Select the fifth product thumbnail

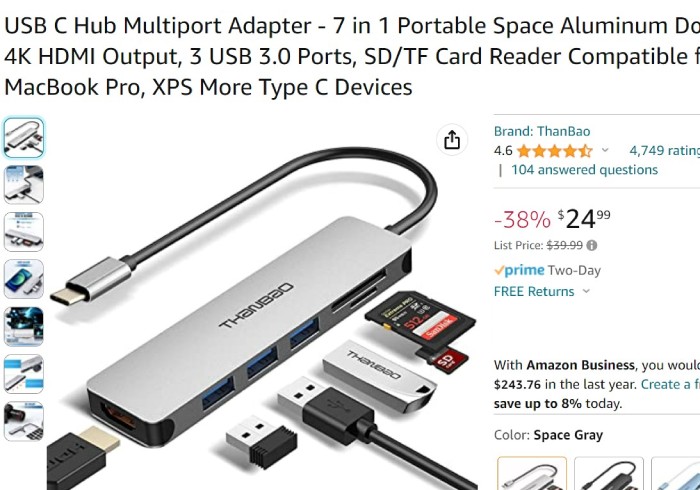click(24, 326)
